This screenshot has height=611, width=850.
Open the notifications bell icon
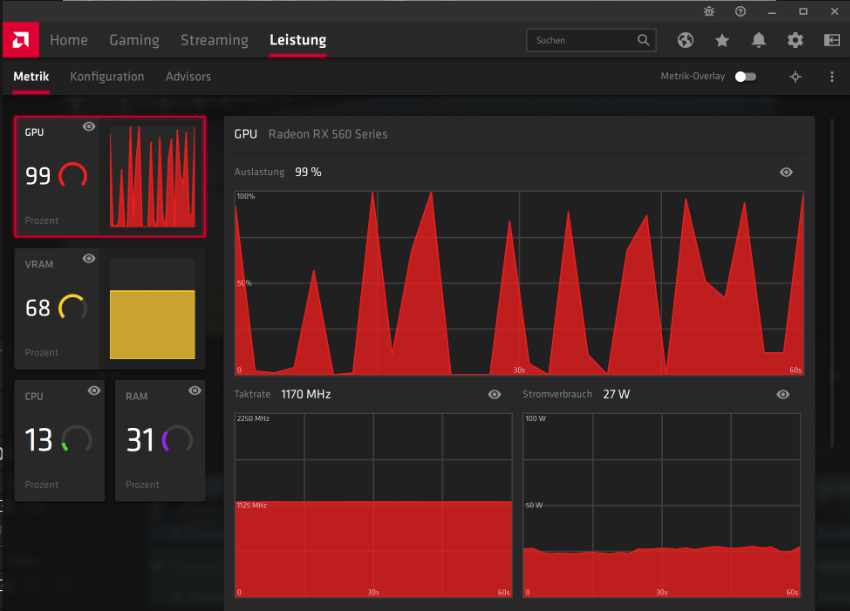[x=758, y=40]
